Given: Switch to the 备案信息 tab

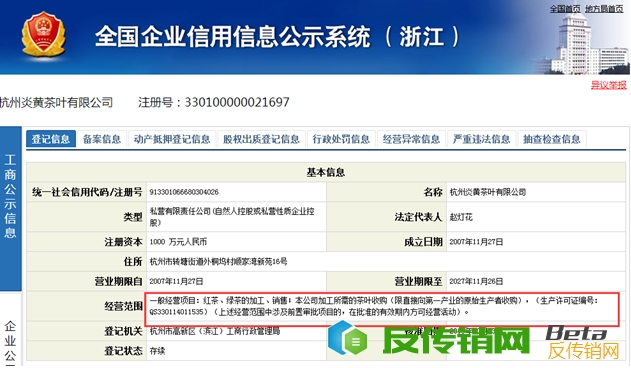Looking at the screenshot, I should tap(102, 139).
